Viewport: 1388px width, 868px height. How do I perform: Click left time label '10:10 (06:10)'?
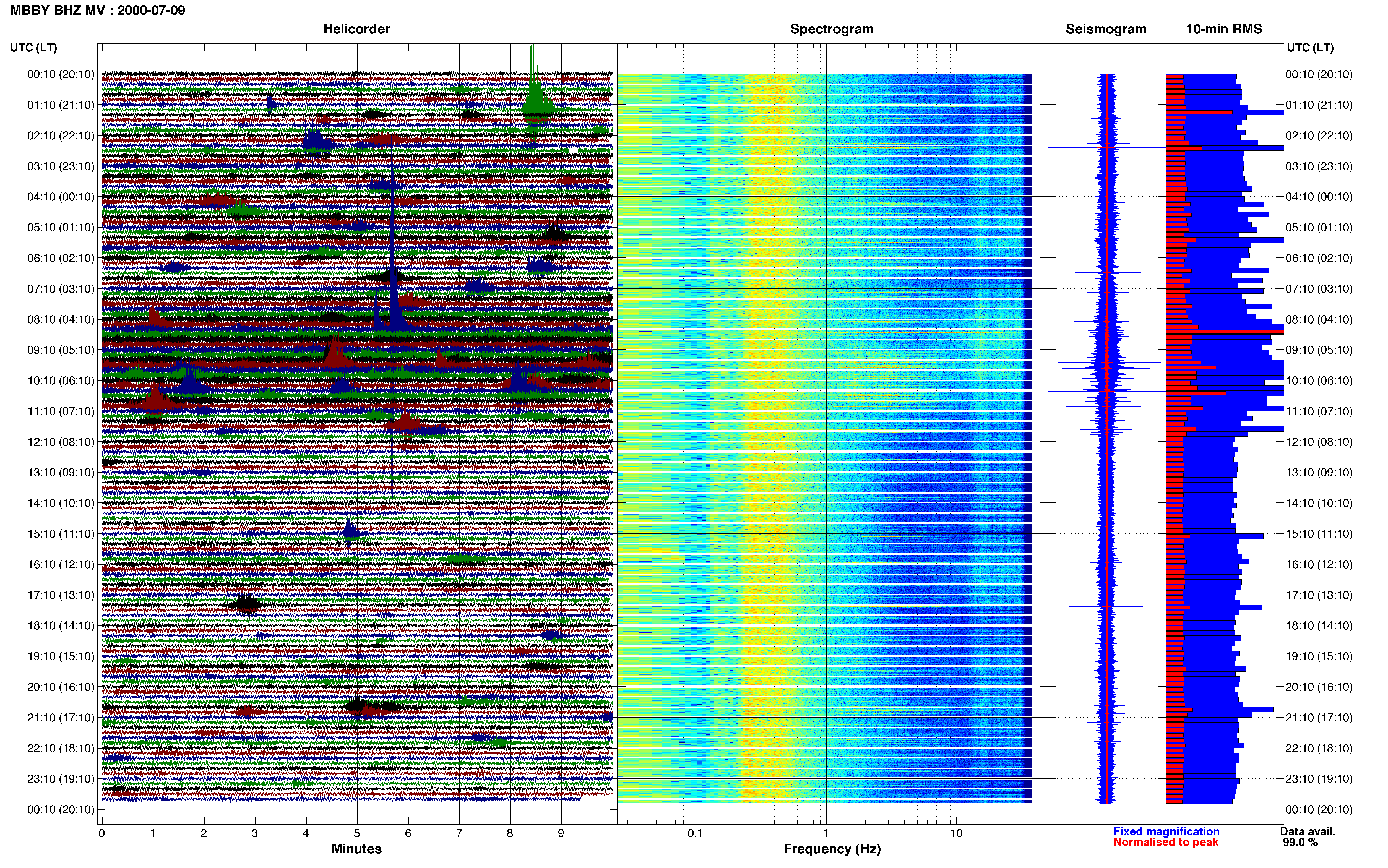(60, 380)
